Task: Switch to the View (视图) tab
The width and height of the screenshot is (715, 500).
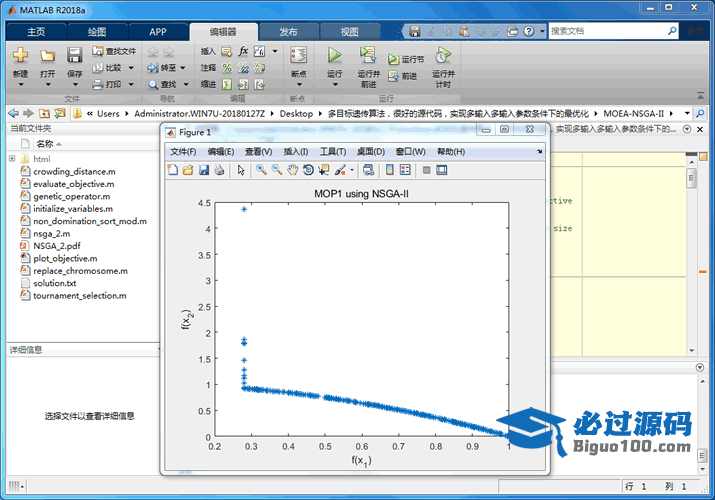Action: tap(350, 32)
